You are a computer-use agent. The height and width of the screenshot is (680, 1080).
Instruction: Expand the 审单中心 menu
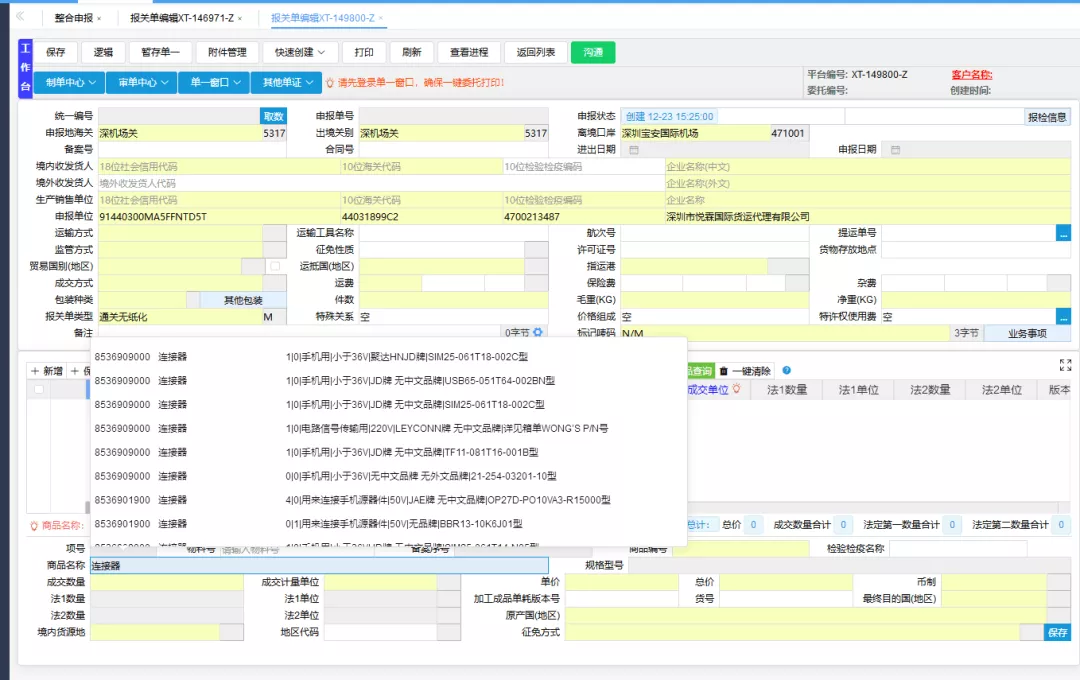(143, 83)
